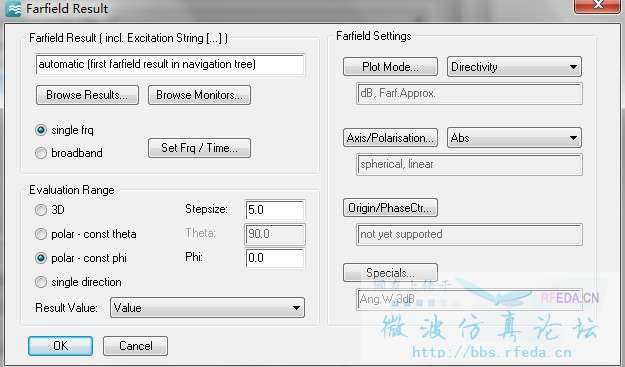Expand the Abs polarisation dropdown
Viewport: 625px width, 367px height.
pos(514,138)
